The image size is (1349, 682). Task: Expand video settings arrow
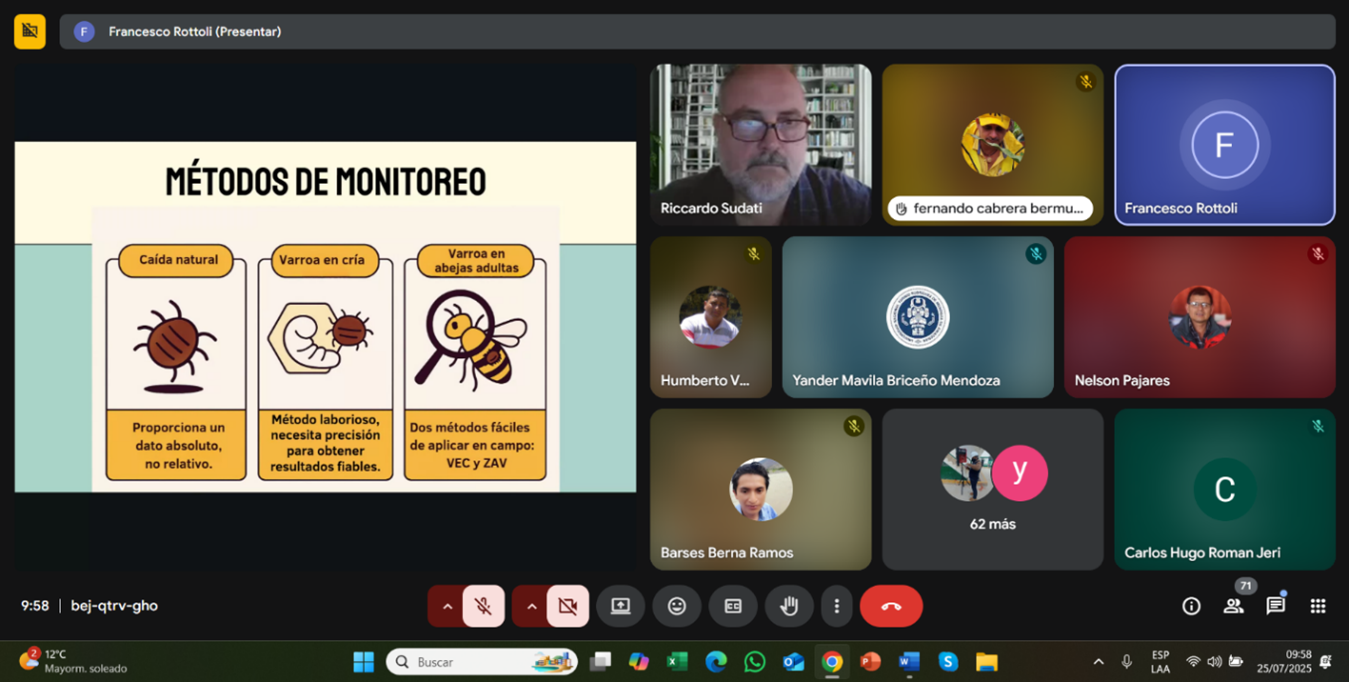[531, 606]
